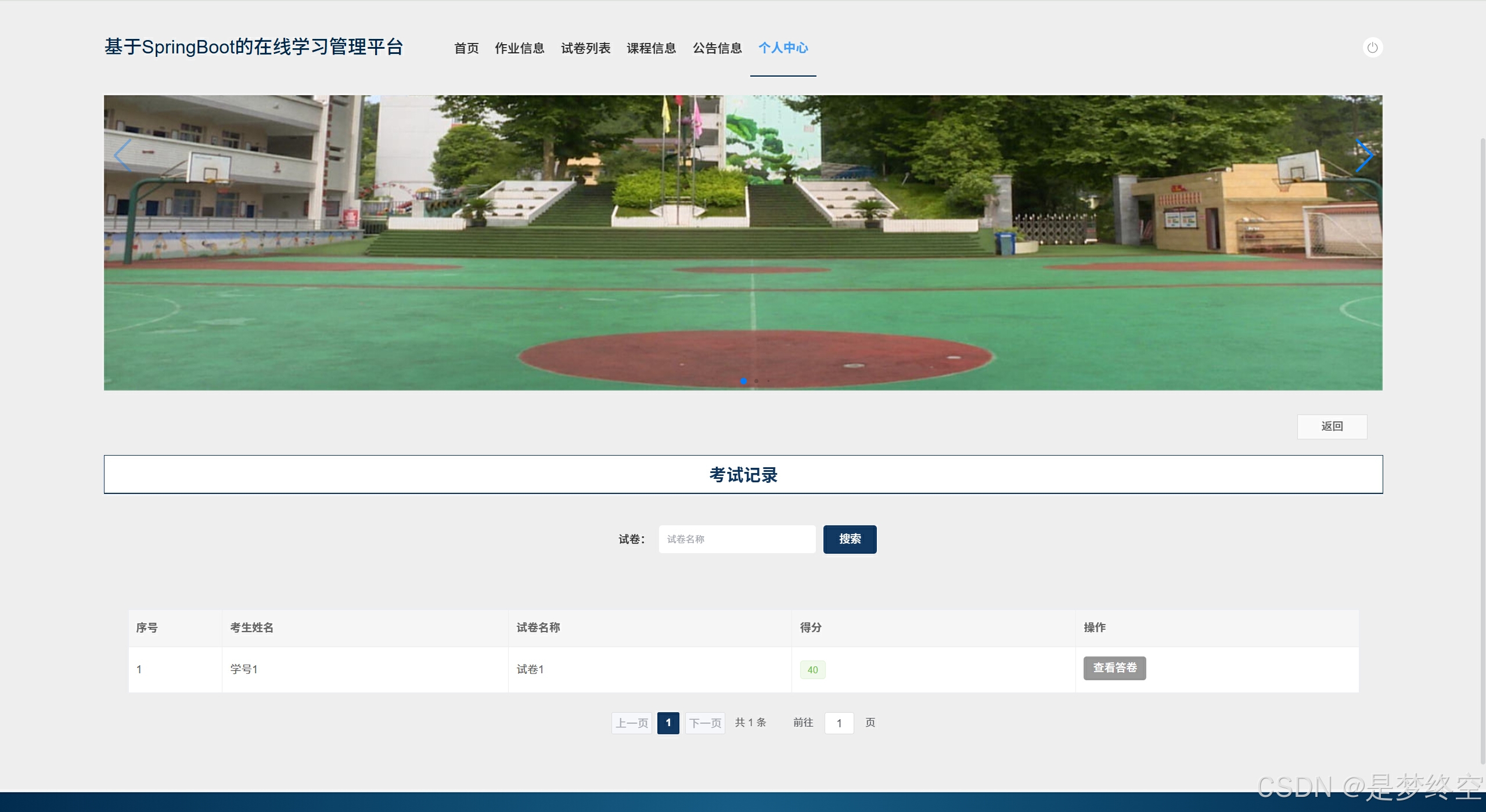The height and width of the screenshot is (812, 1486).
Task: Click the 下一页 pagination button
Action: click(x=705, y=723)
